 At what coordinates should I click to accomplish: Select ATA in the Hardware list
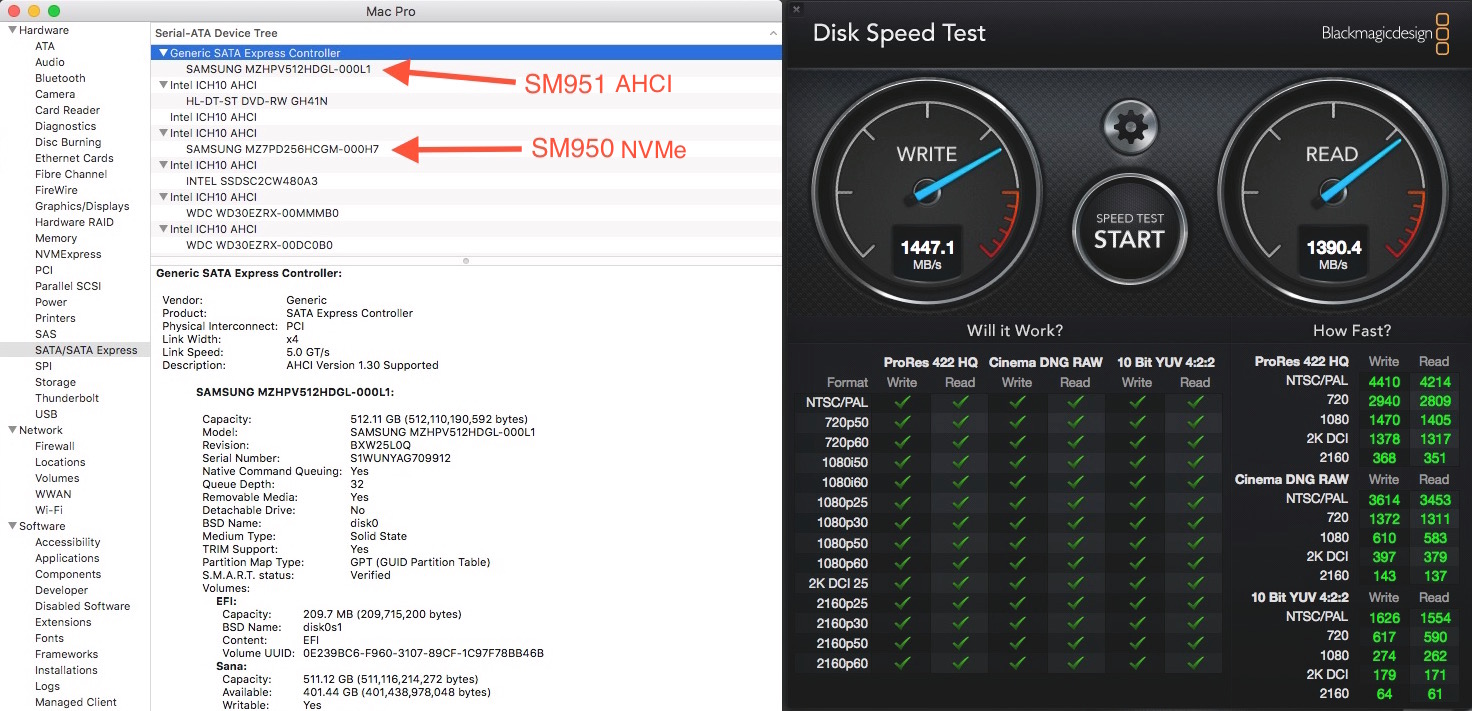coord(45,46)
